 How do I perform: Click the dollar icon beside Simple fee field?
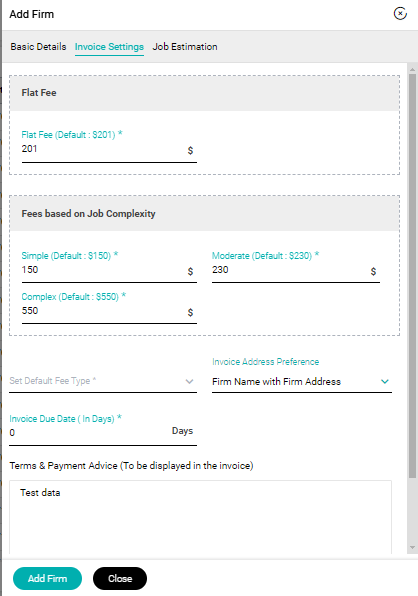click(190, 271)
